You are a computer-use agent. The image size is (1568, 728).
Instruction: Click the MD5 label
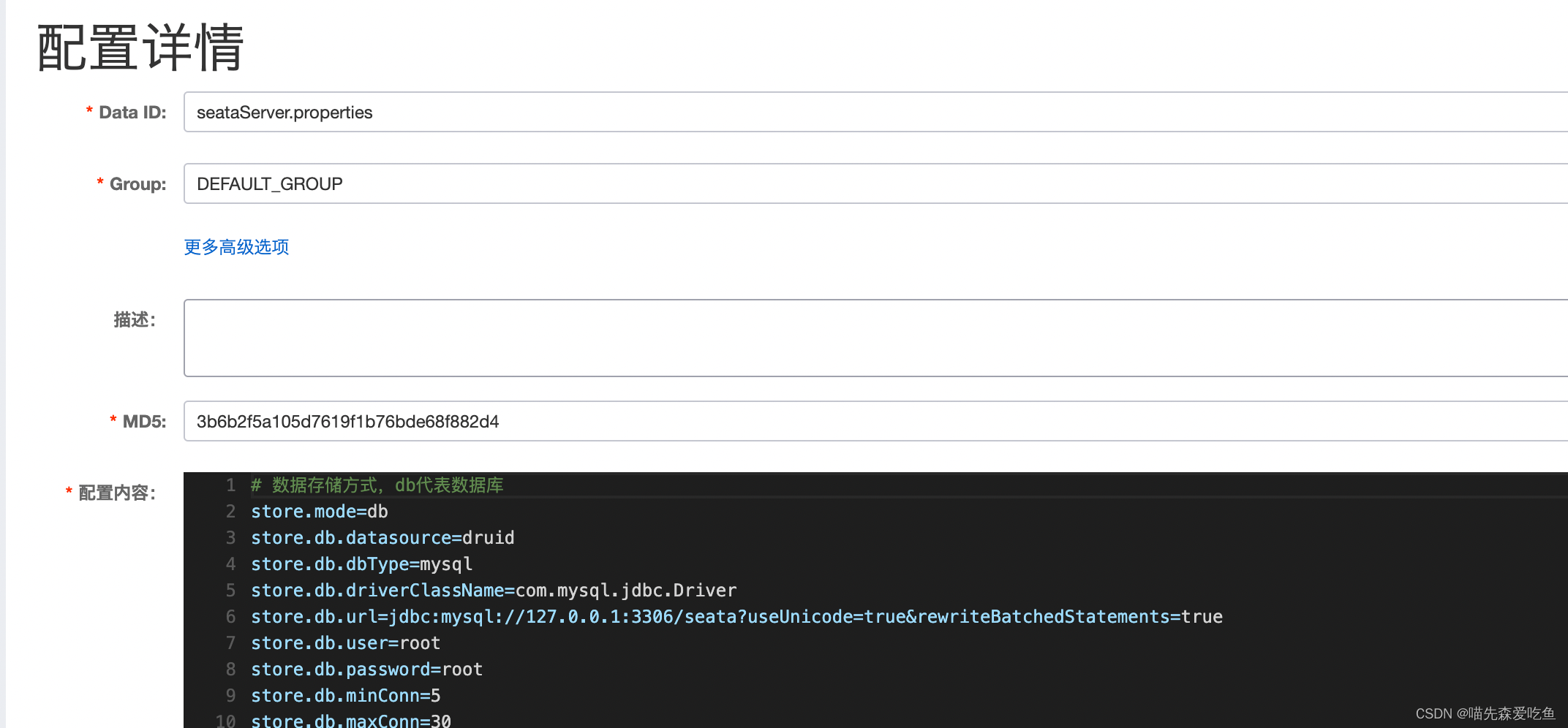(144, 422)
